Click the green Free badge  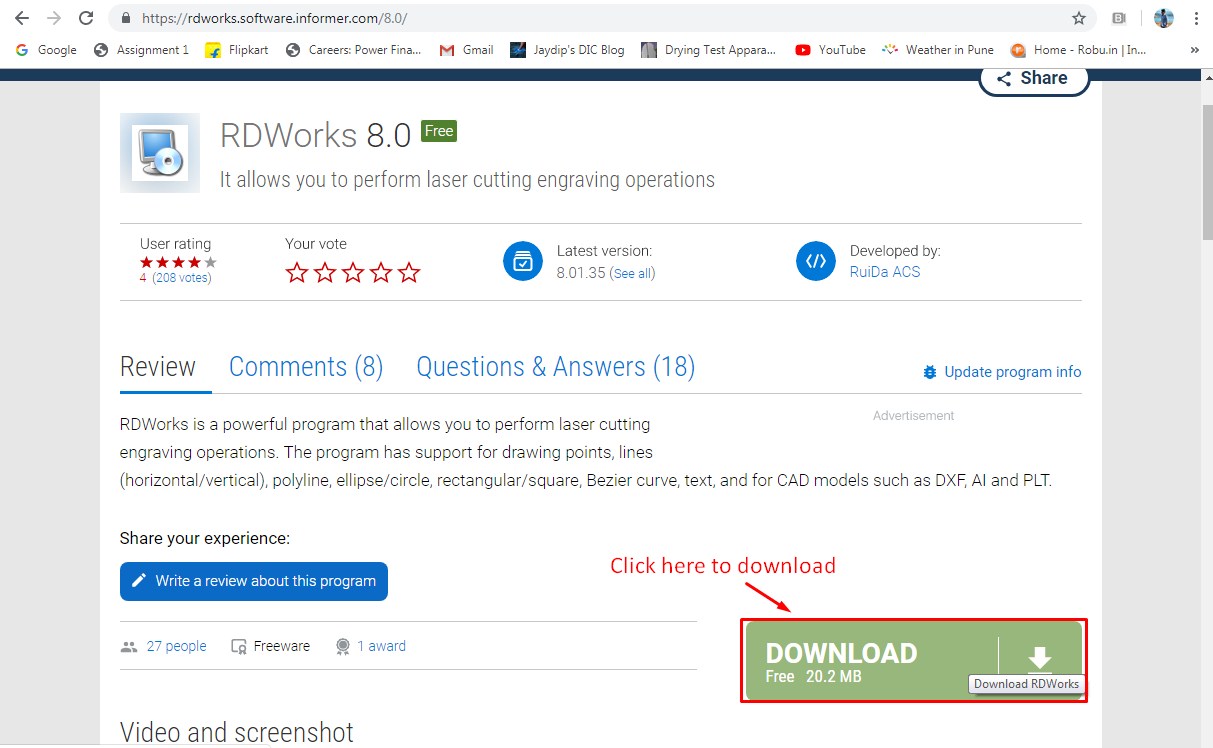(439, 131)
